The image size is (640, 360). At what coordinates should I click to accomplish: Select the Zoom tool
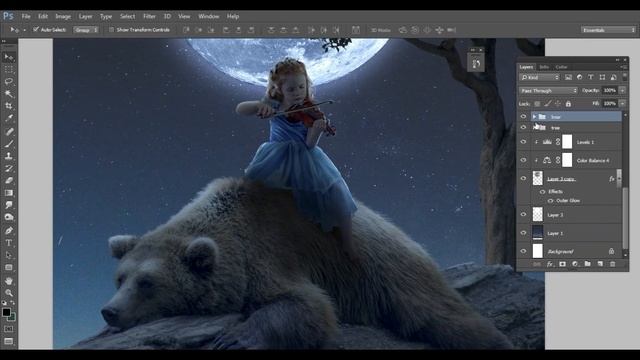9,293
